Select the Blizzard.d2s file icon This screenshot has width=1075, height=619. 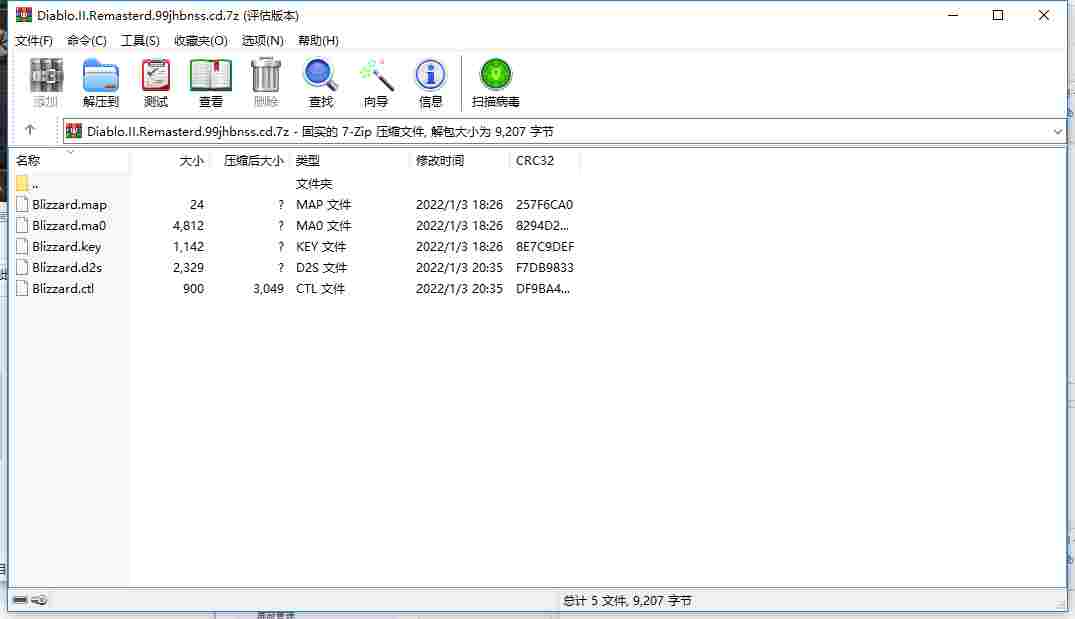[x=22, y=267]
